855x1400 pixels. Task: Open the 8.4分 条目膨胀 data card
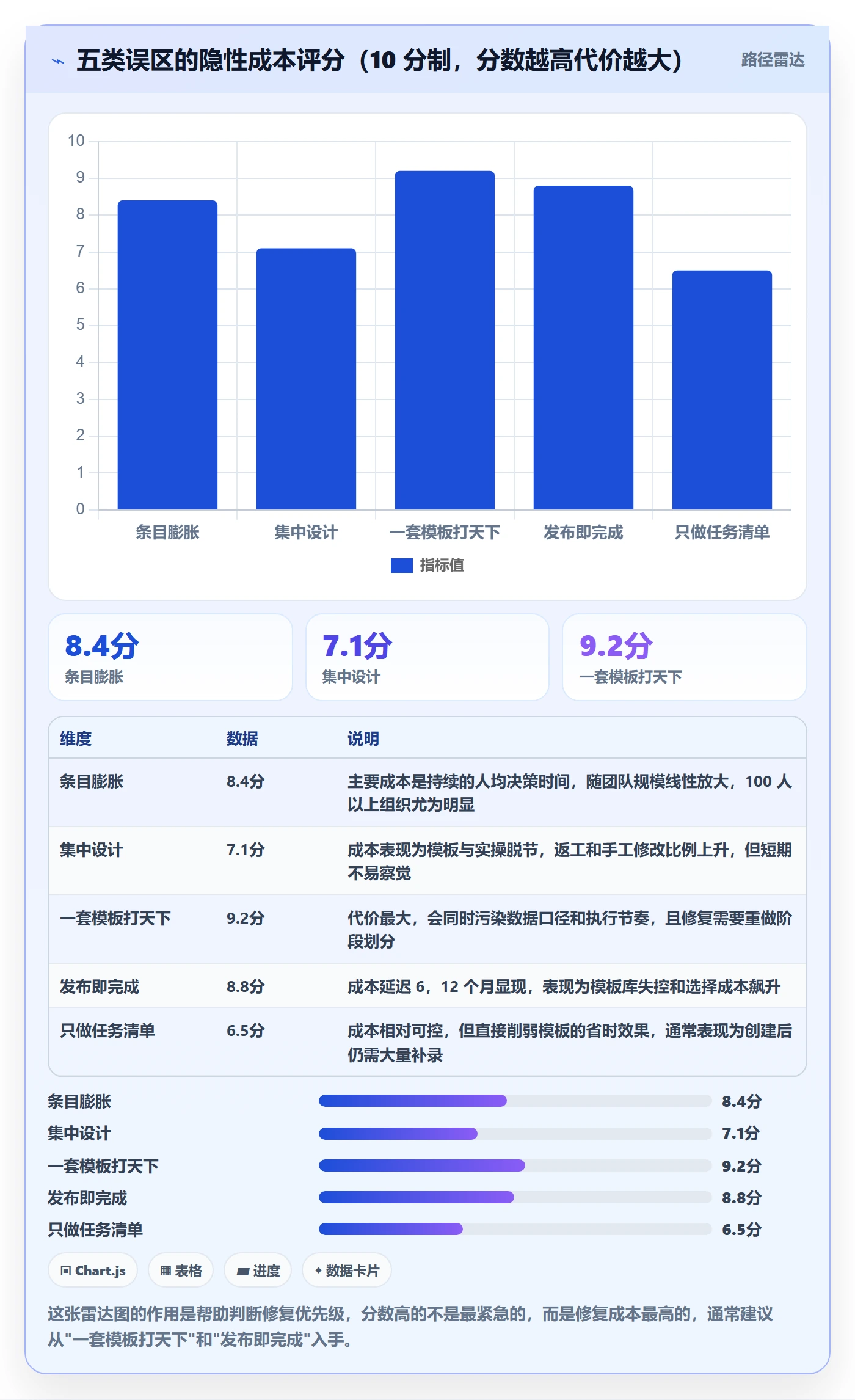click(170, 657)
